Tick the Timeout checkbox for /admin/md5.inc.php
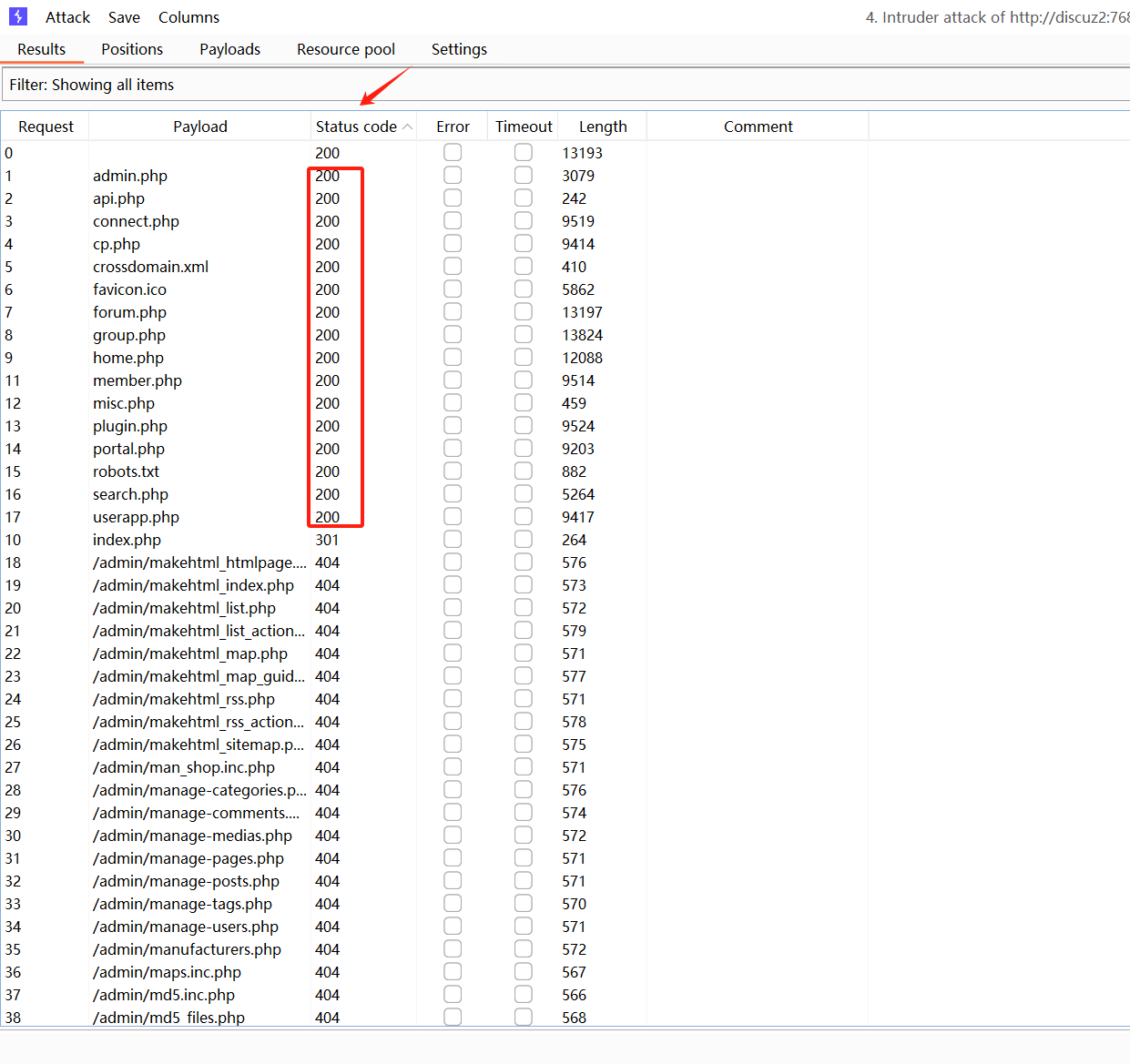 pos(524,994)
